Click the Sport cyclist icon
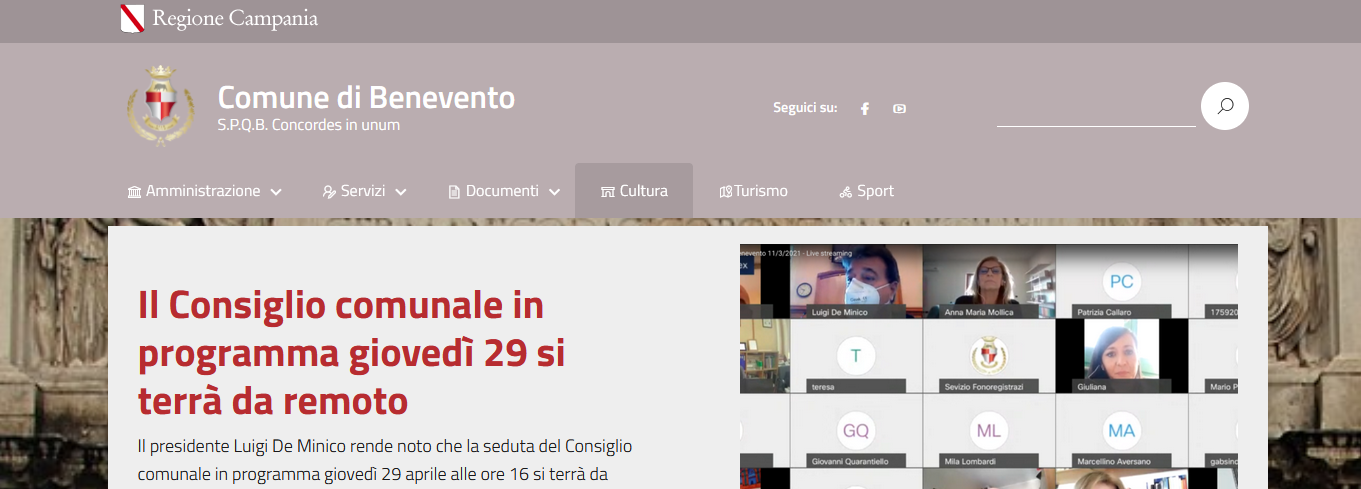The image size is (1361, 489). [x=846, y=192]
